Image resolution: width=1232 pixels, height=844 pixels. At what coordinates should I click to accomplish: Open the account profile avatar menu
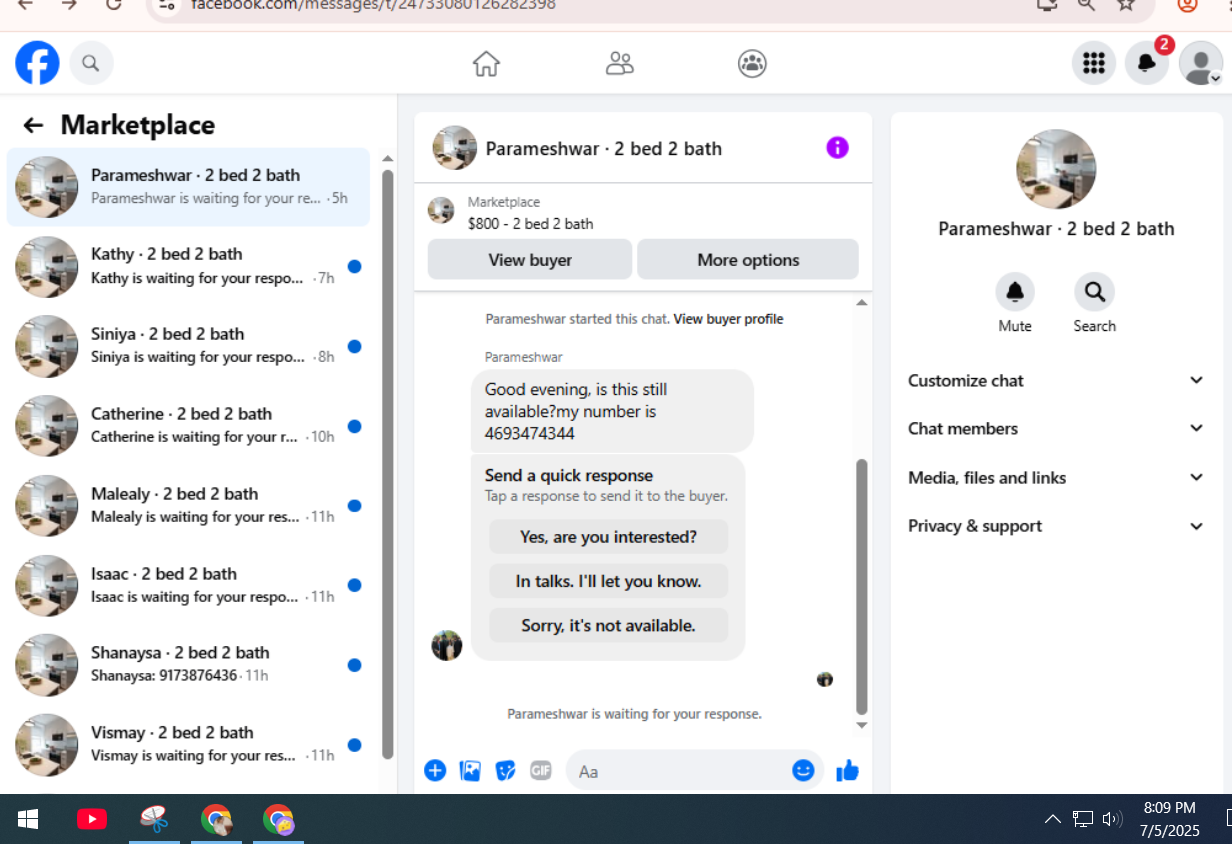(1200, 64)
